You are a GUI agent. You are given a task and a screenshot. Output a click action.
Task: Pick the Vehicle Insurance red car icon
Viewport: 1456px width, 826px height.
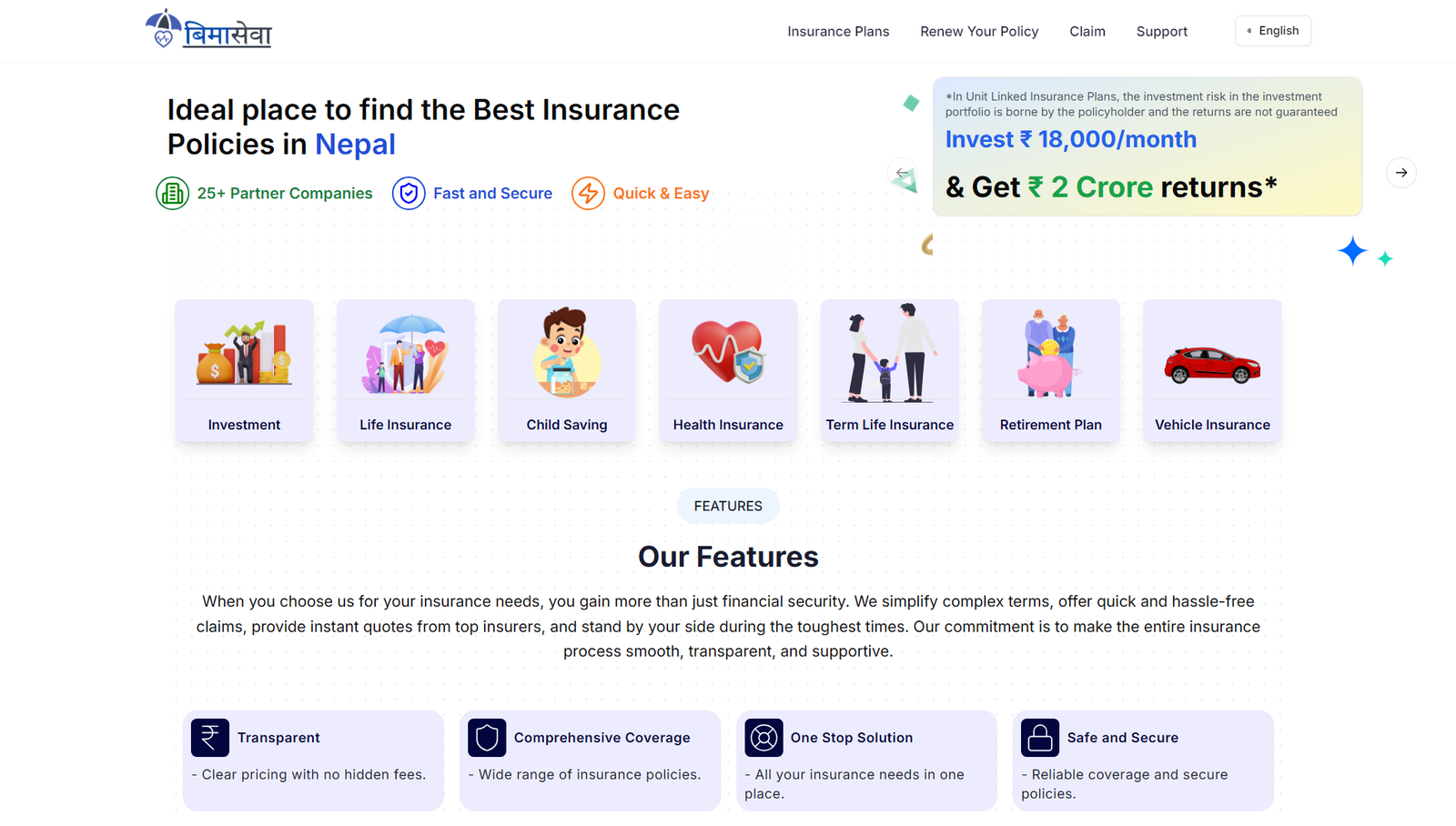pos(1212,365)
